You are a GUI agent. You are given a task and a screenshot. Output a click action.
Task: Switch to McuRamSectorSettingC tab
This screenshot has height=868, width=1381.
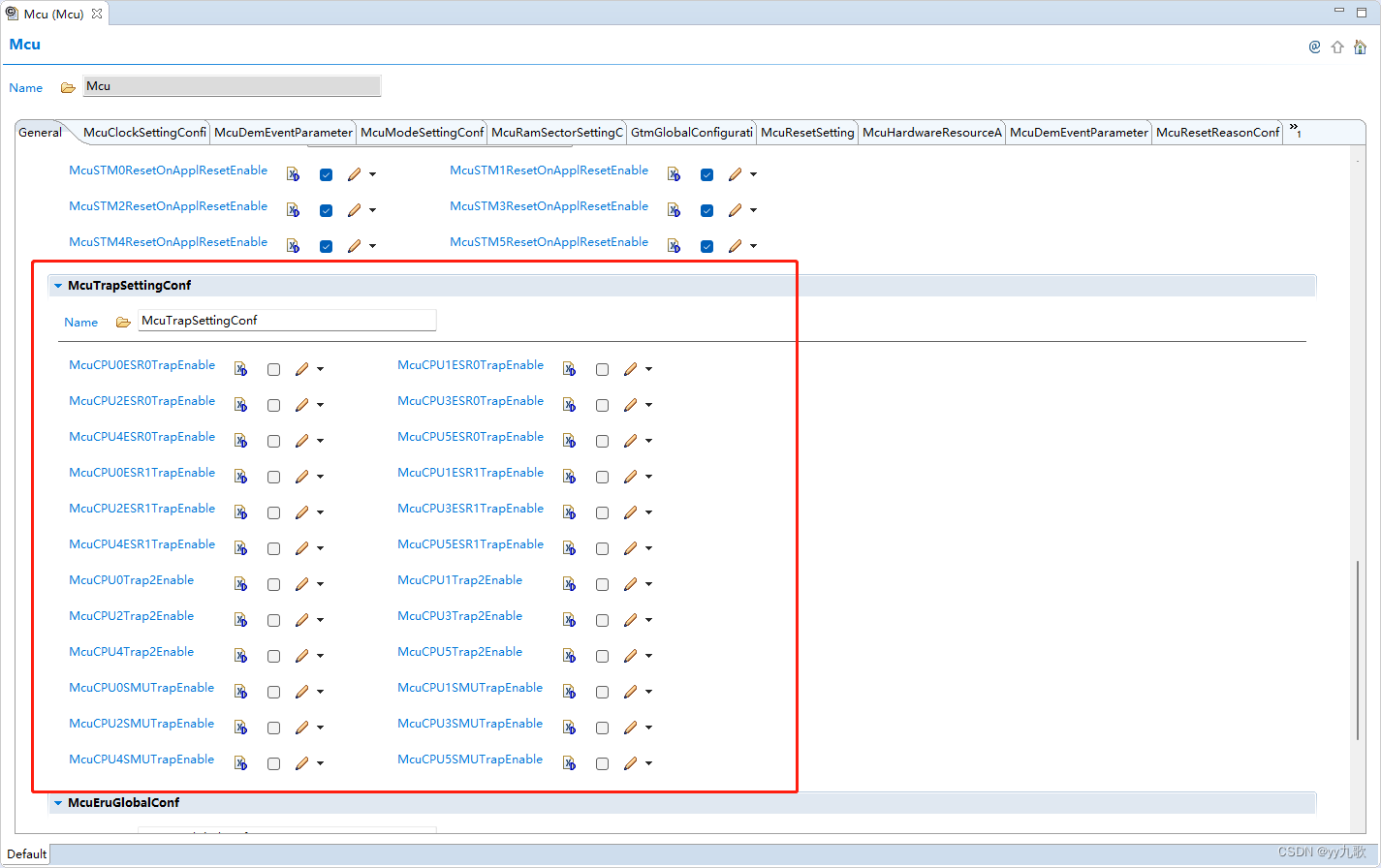tap(557, 133)
